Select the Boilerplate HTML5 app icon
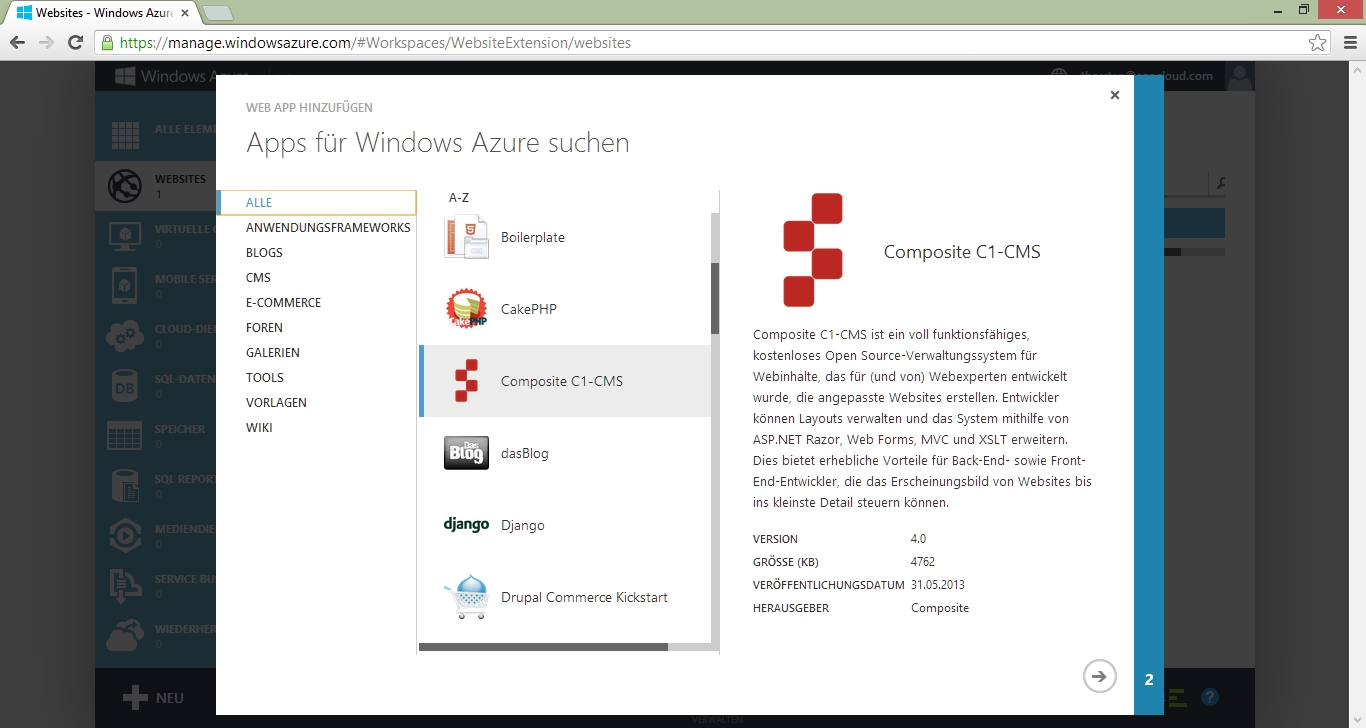This screenshot has width=1366, height=728. (x=466, y=238)
